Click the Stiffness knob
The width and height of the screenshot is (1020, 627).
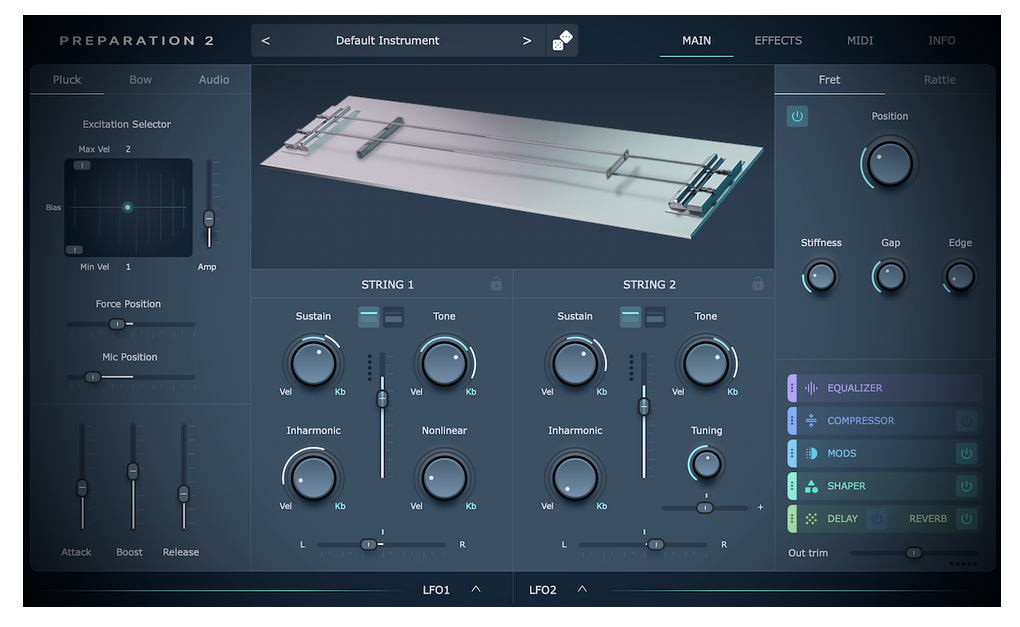pos(821,276)
